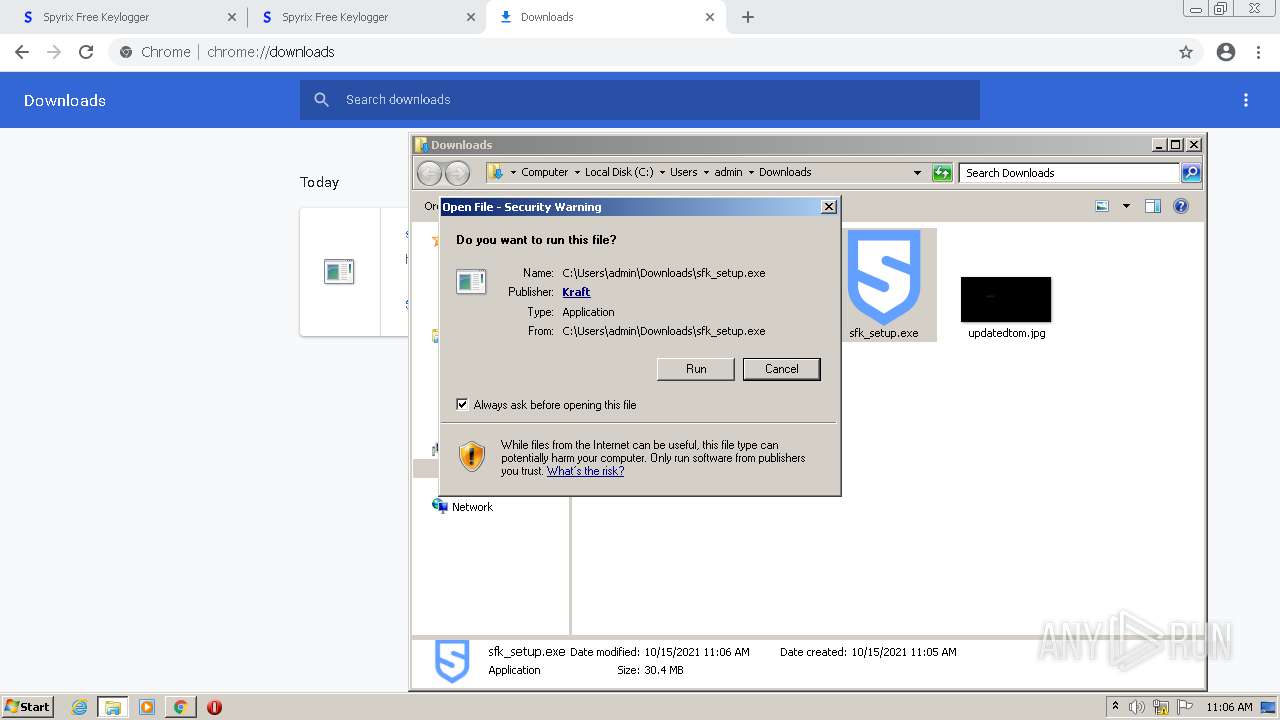Click the change view icon in Explorer
Image resolution: width=1280 pixels, height=720 pixels.
tap(1102, 206)
